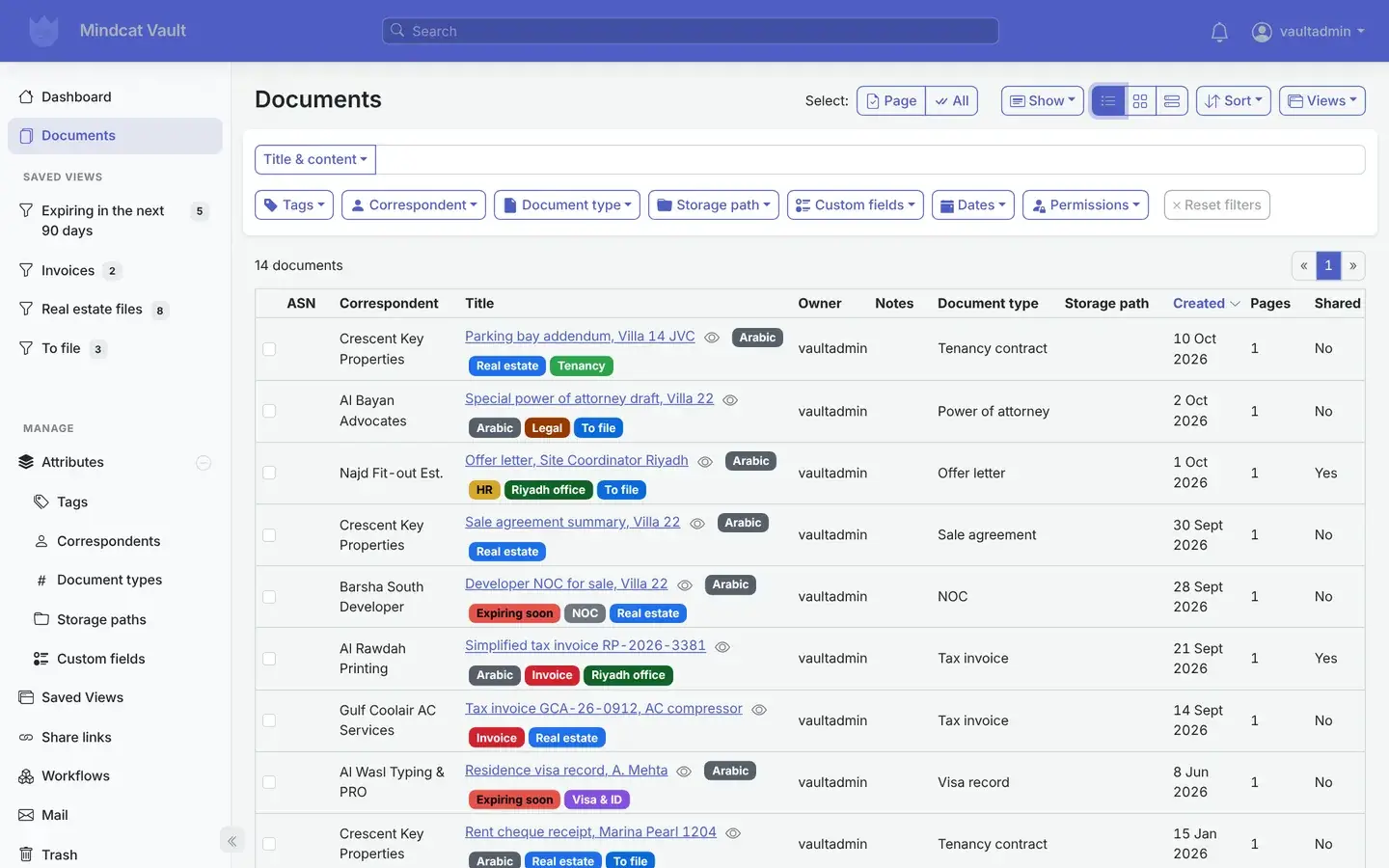The image size is (1389, 868).
Task: Click the funnel icon beside Real estate files
Action: coord(26,309)
